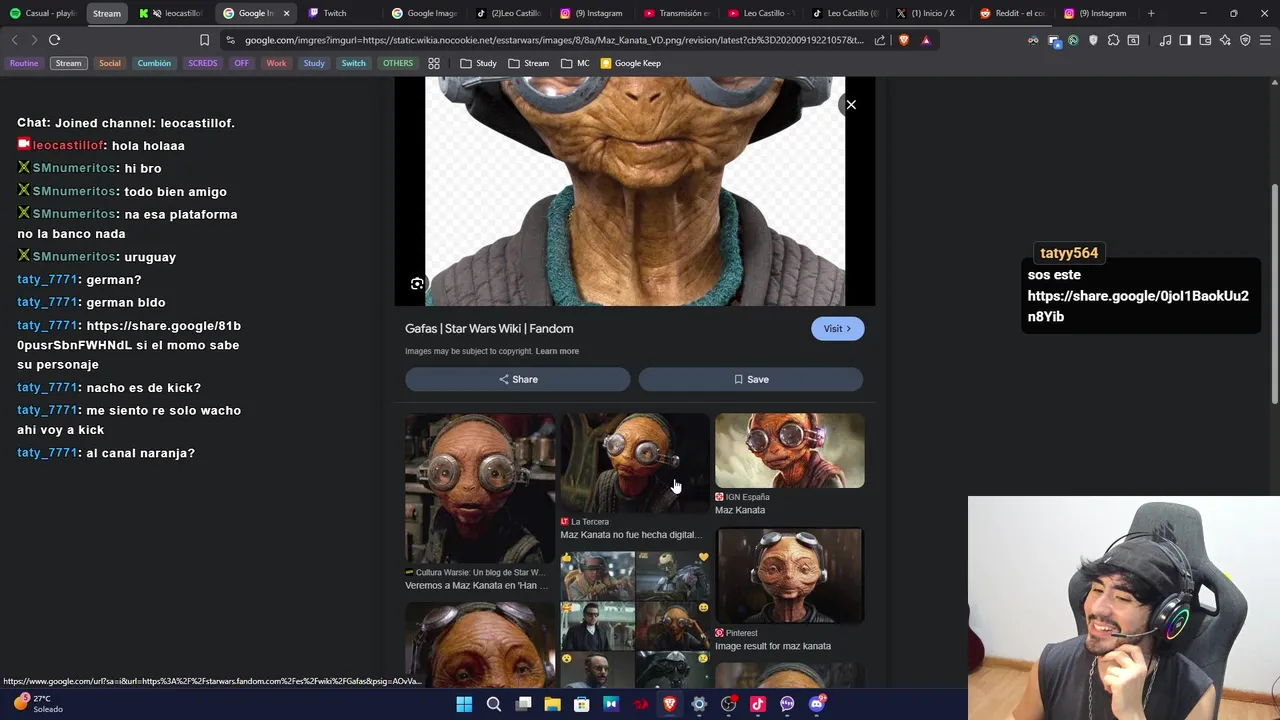Open the bookmarks apps grid icon
Viewport: 1280px width, 720px height.
(434, 63)
